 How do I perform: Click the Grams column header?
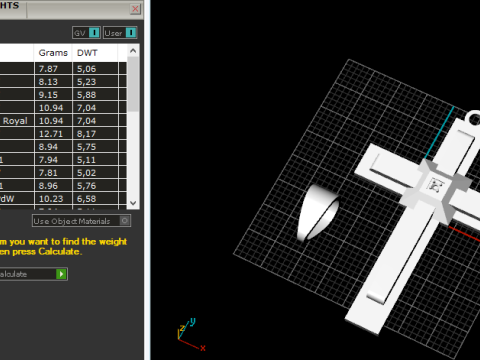pos(53,53)
